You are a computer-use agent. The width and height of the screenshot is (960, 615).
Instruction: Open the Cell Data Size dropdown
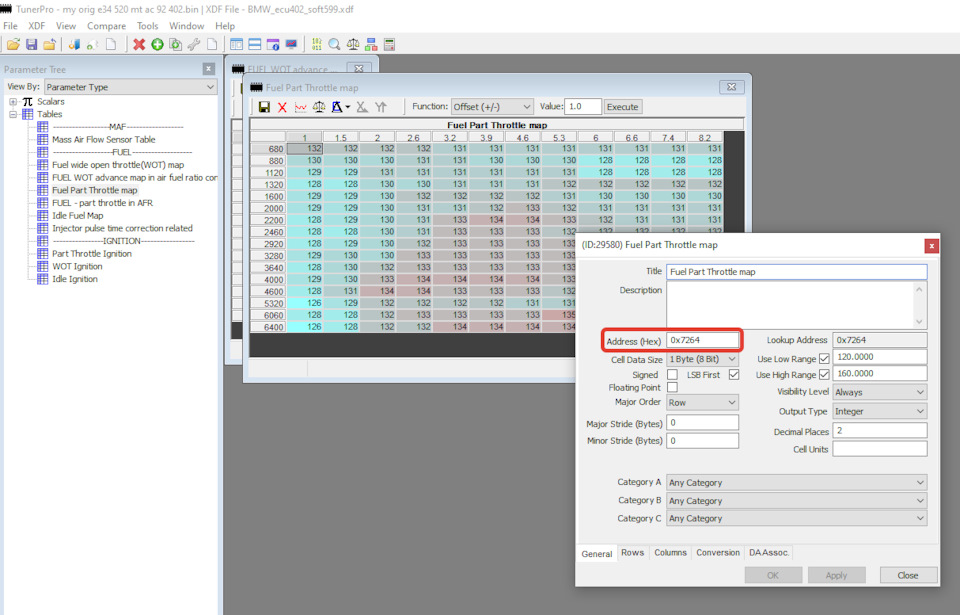pyautogui.click(x=702, y=359)
